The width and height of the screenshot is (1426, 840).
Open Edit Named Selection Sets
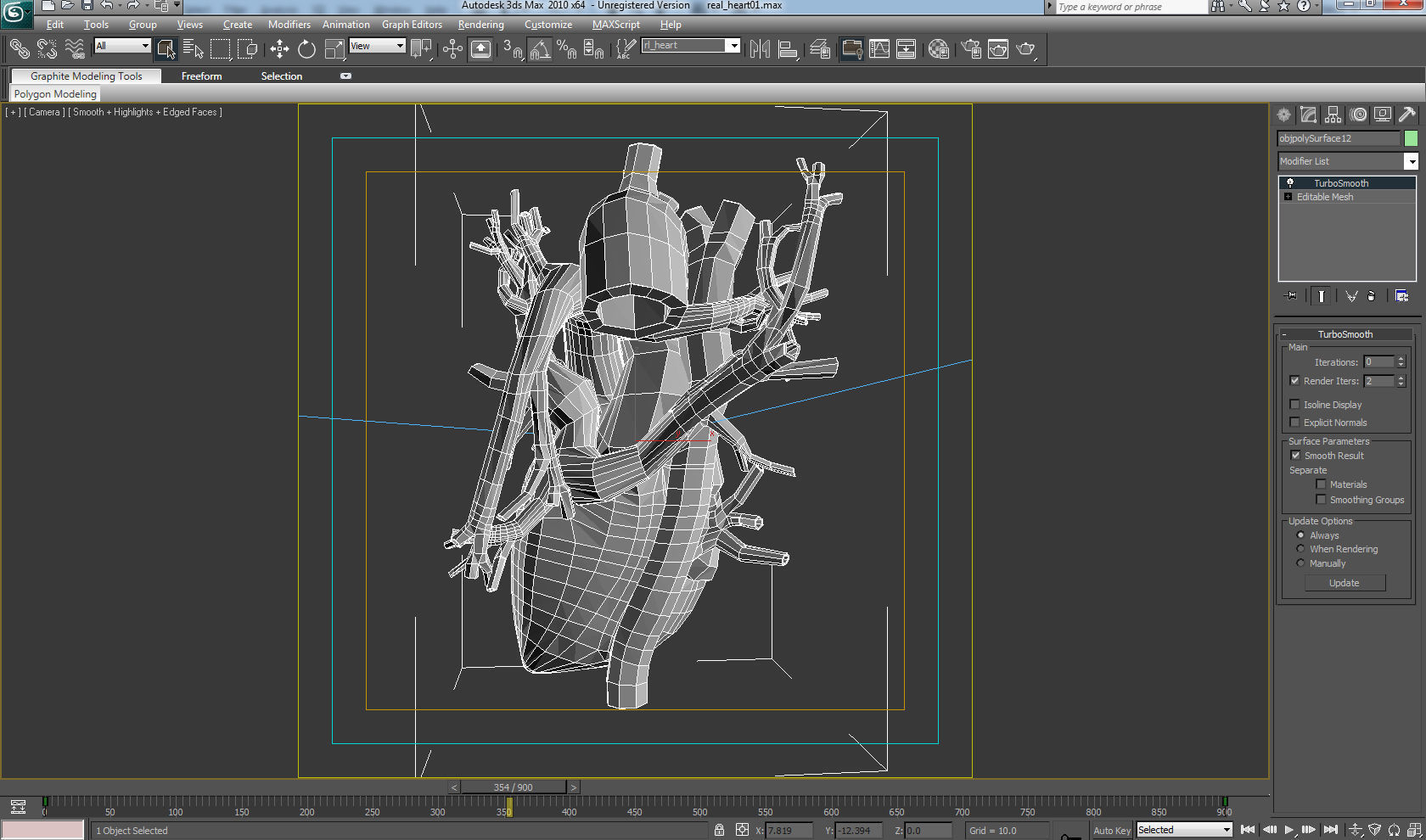coord(626,49)
